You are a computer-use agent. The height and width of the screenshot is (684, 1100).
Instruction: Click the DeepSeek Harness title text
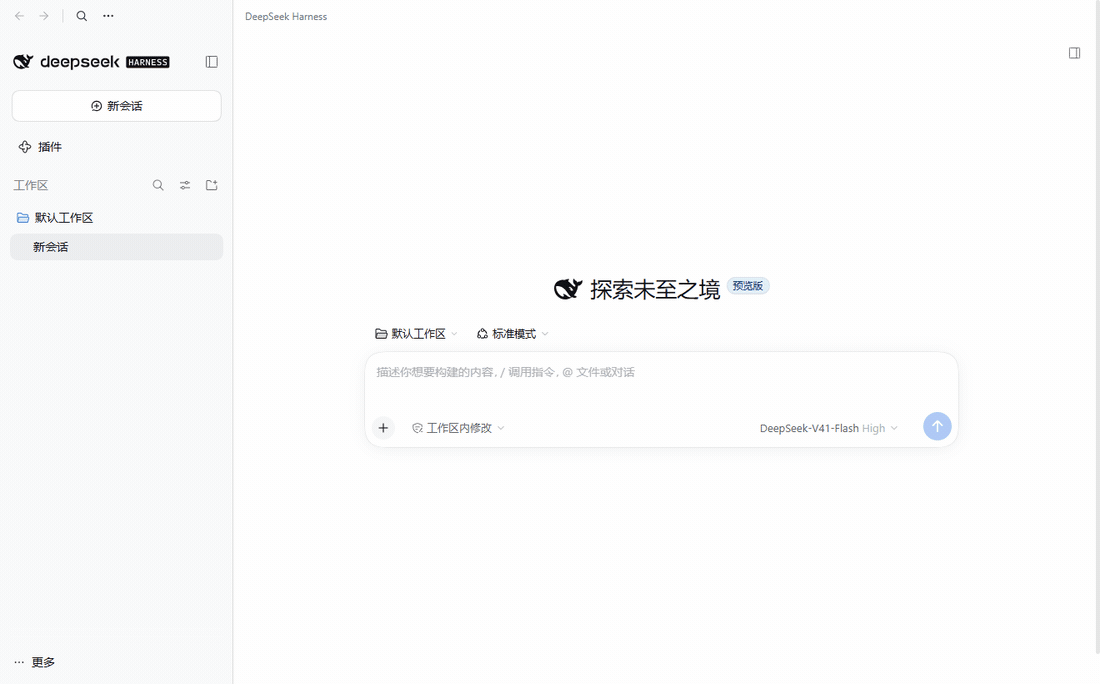pos(286,16)
